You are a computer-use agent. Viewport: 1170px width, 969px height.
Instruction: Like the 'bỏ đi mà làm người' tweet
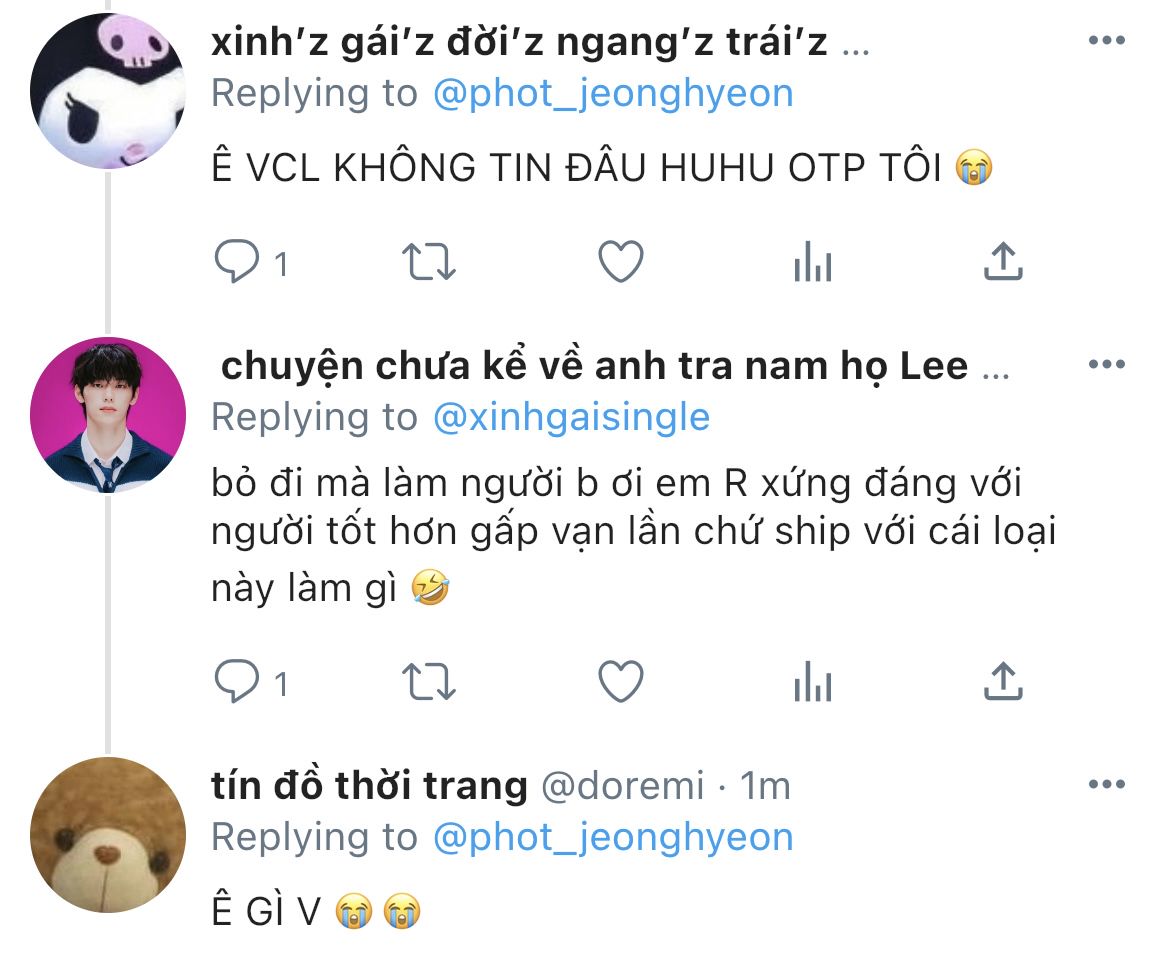(621, 682)
